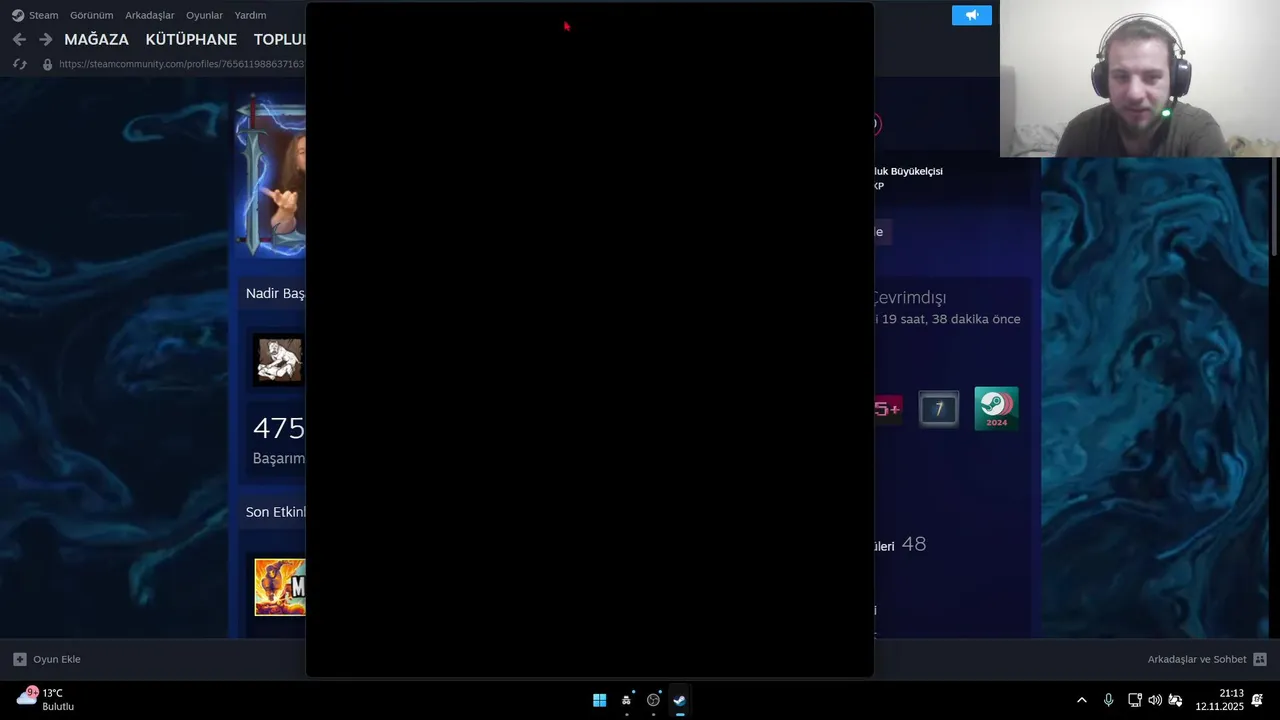The height and width of the screenshot is (720, 1280).
Task: Open the recent activity game thumbnail
Action: pyautogui.click(x=280, y=587)
